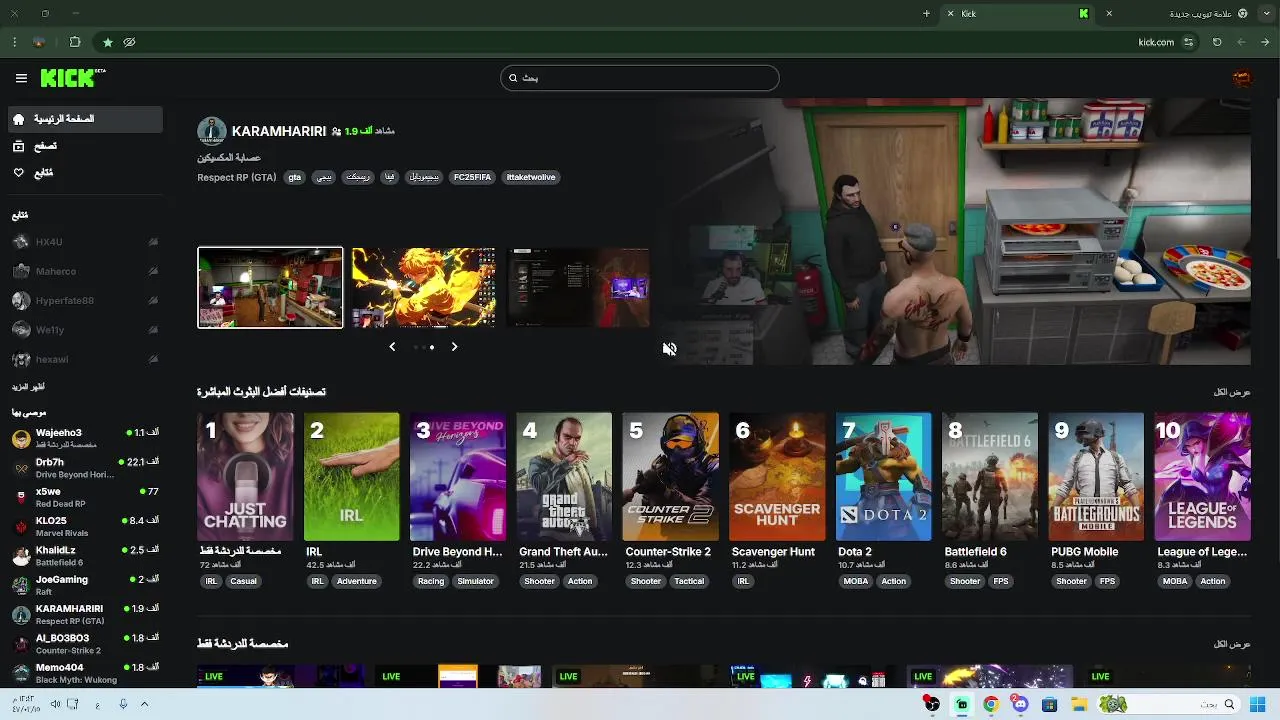Open Discord from the taskbar
Viewport: 1280px width, 720px height.
pos(1019,704)
